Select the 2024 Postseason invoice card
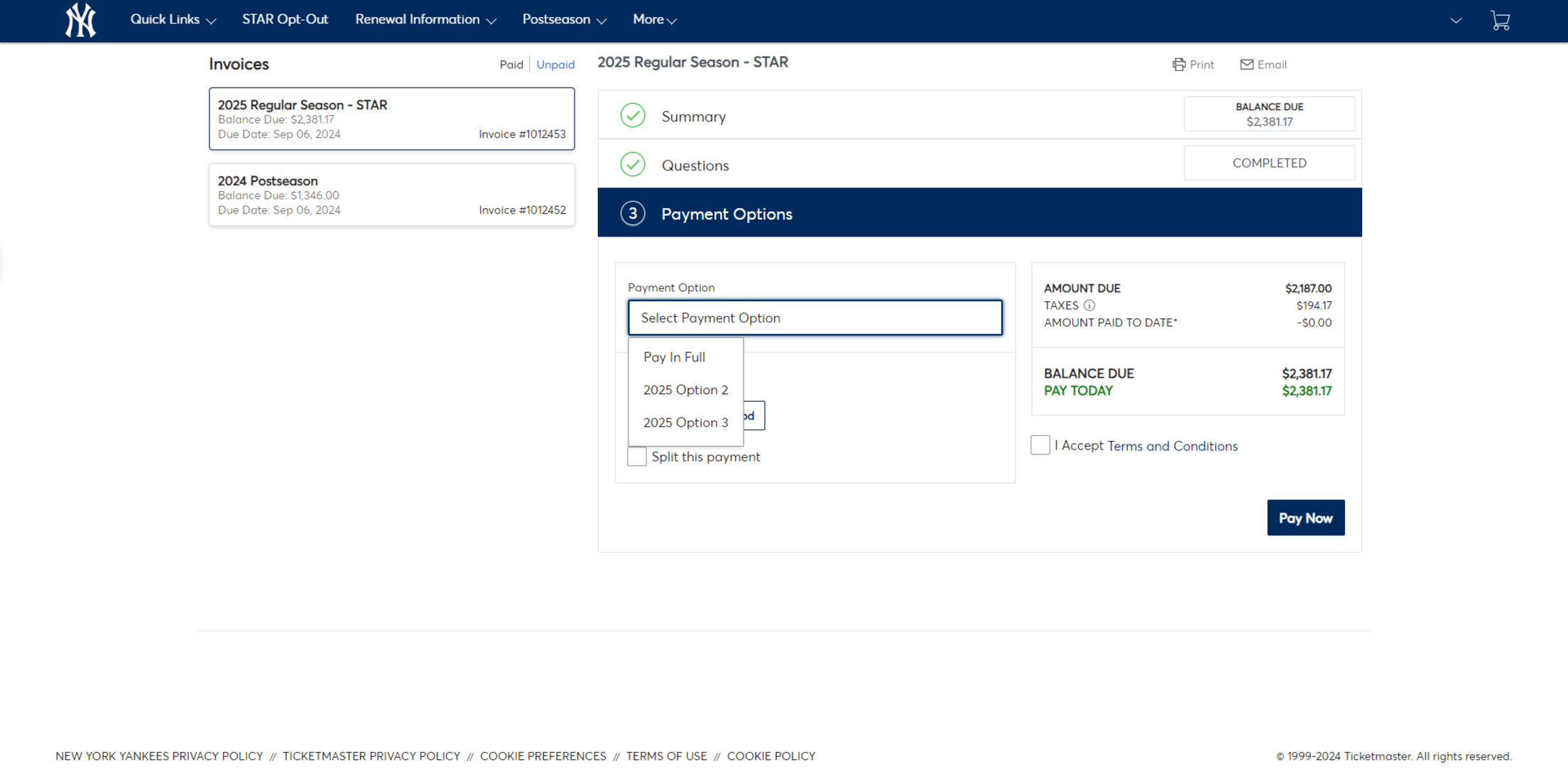 [391, 195]
